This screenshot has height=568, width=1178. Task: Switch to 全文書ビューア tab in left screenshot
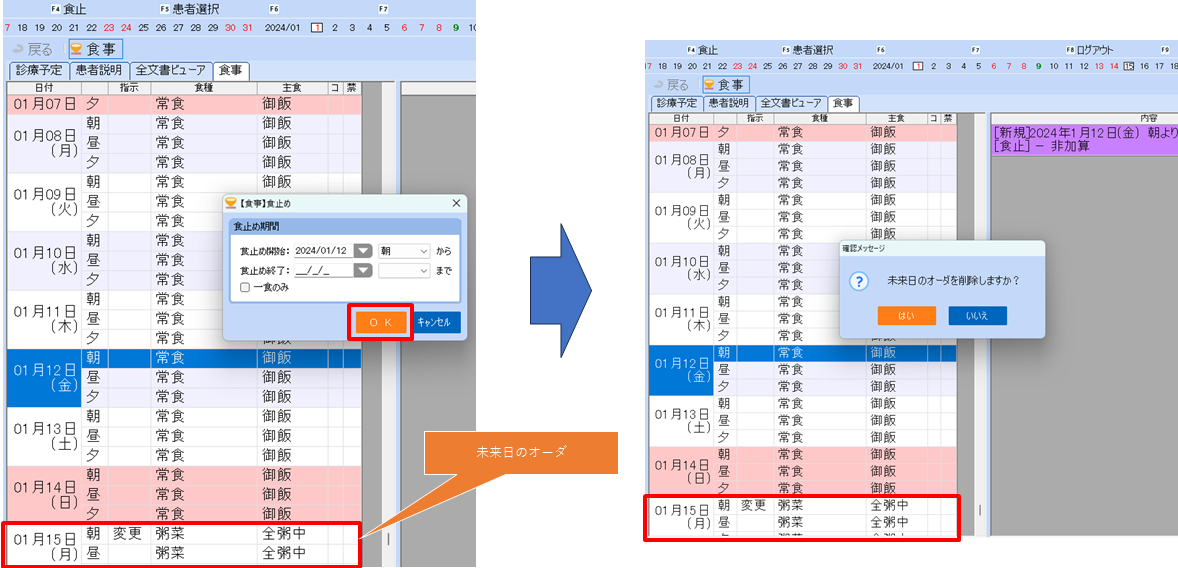click(x=171, y=71)
